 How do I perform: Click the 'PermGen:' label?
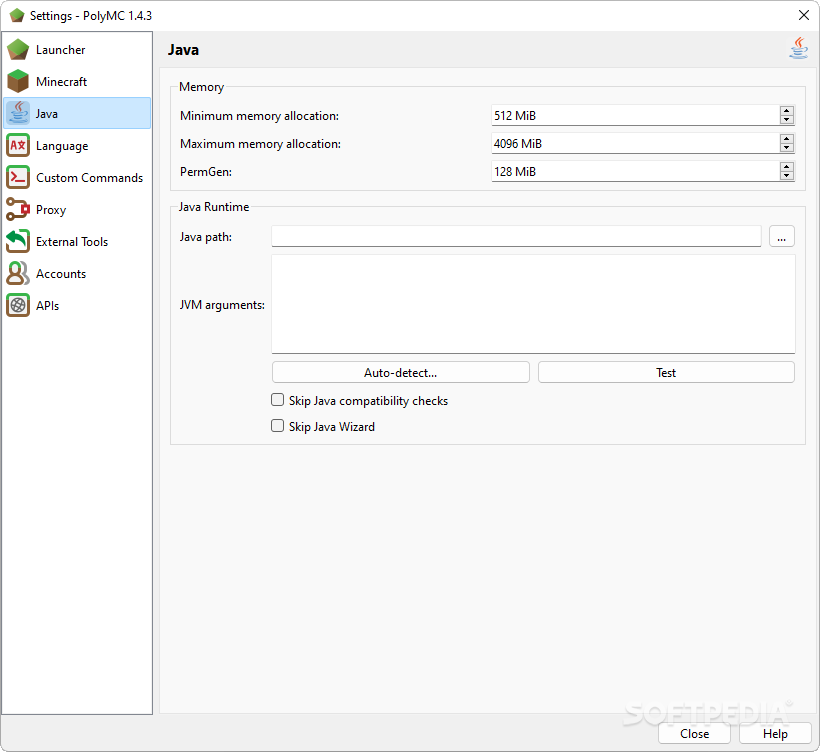tap(206, 172)
